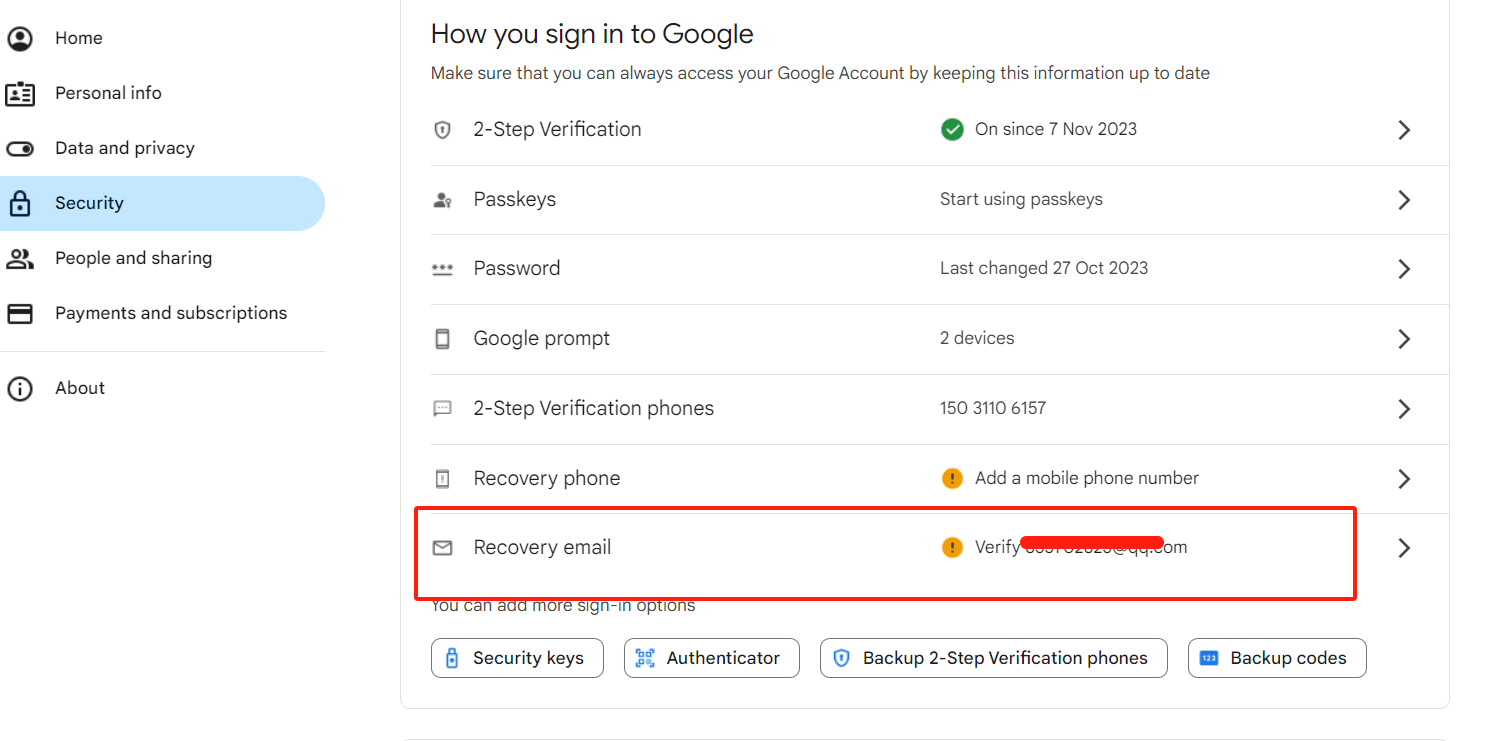Click Add a mobile phone number
This screenshot has height=741, width=1511.
coord(1086,478)
